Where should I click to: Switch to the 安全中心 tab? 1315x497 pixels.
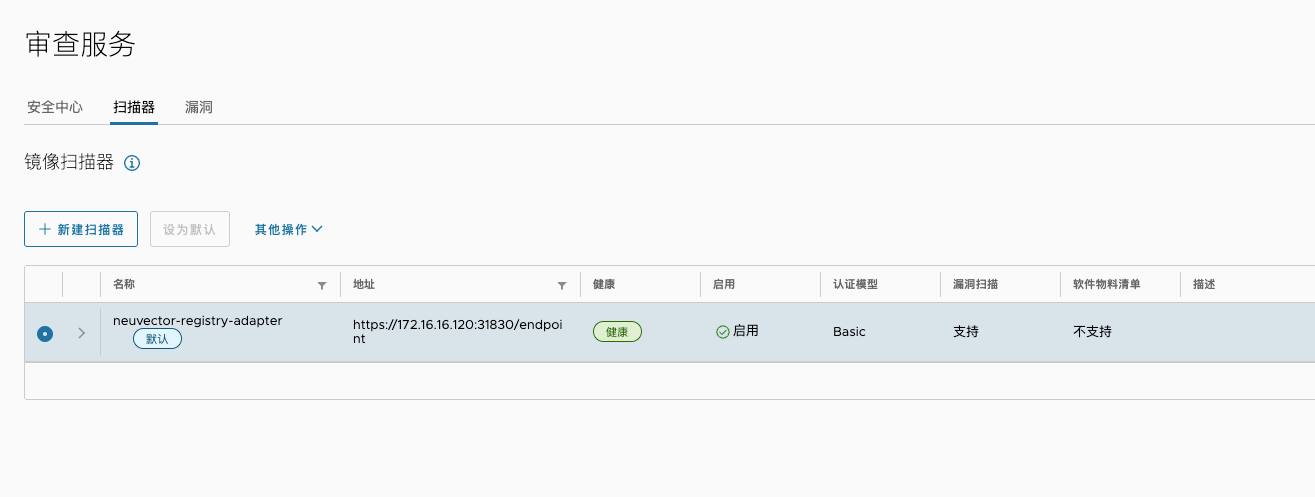tap(55, 107)
